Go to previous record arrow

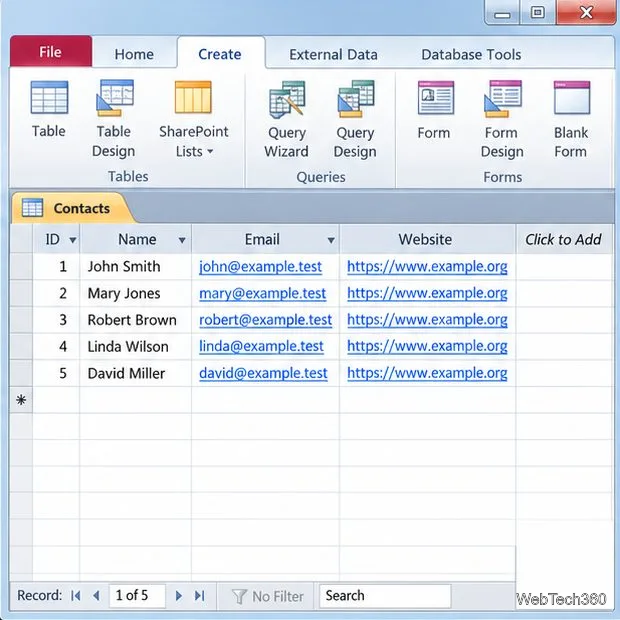click(96, 595)
